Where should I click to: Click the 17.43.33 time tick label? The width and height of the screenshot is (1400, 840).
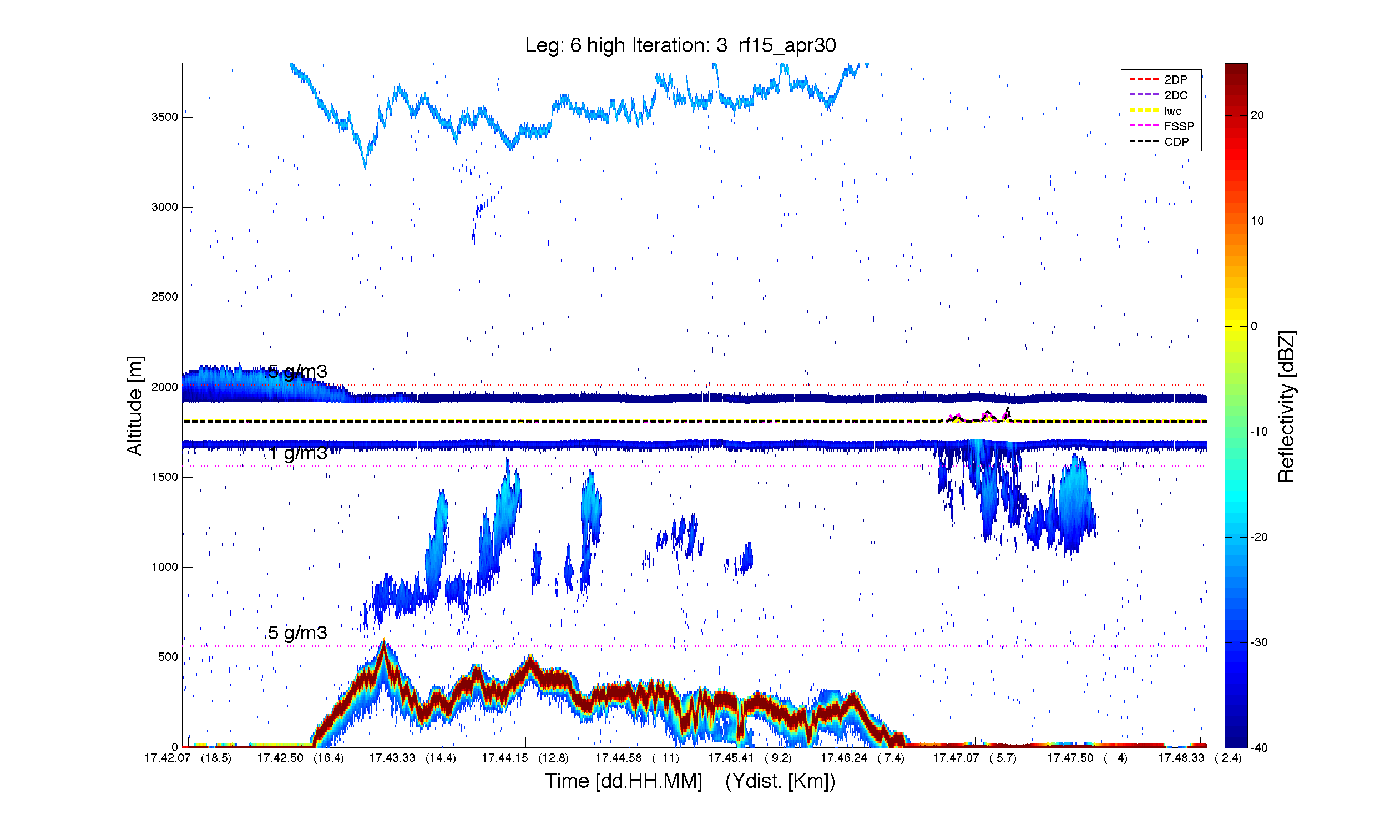pos(392,758)
